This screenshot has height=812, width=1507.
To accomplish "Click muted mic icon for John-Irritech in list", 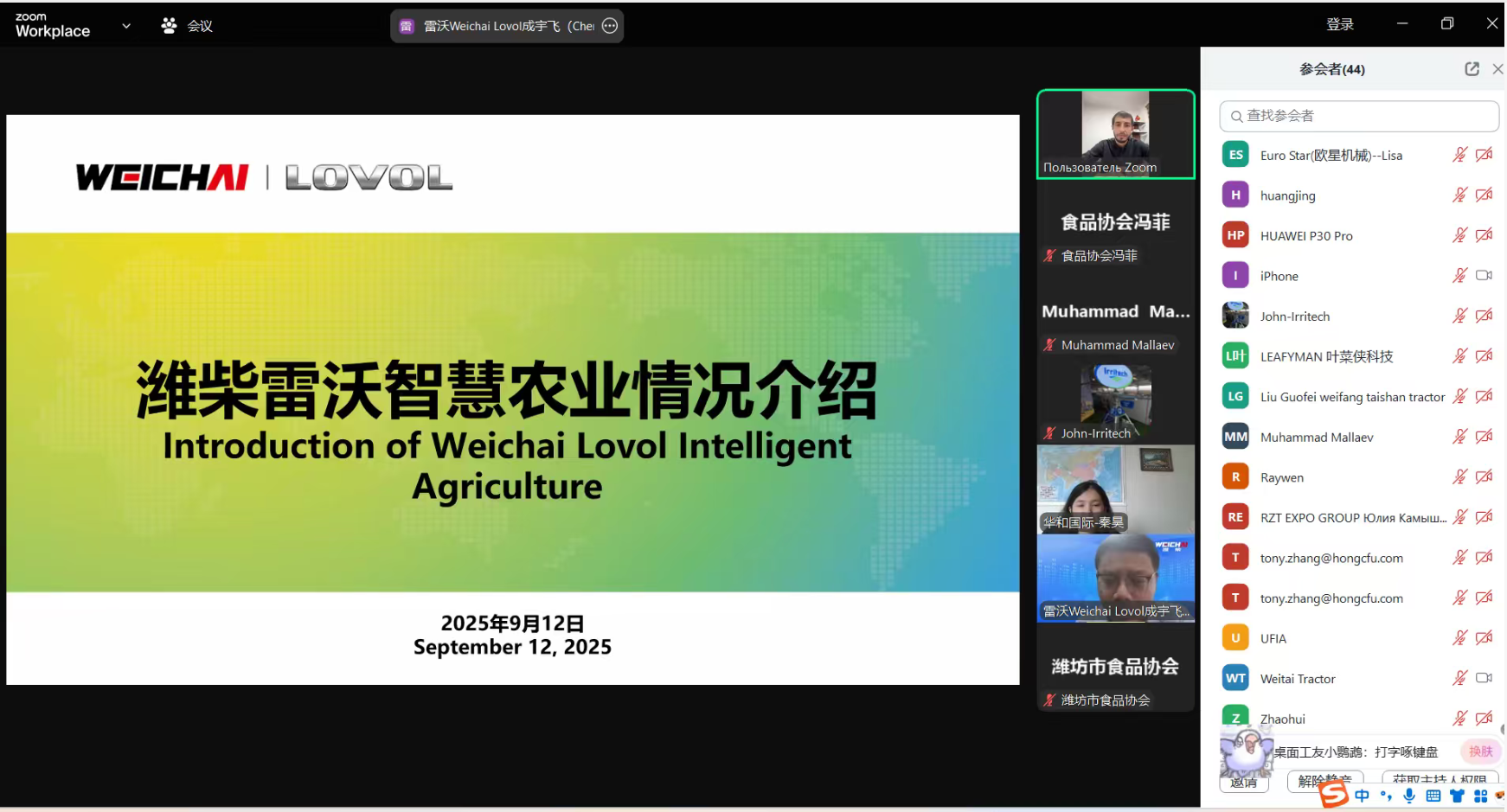I will click(x=1459, y=316).
